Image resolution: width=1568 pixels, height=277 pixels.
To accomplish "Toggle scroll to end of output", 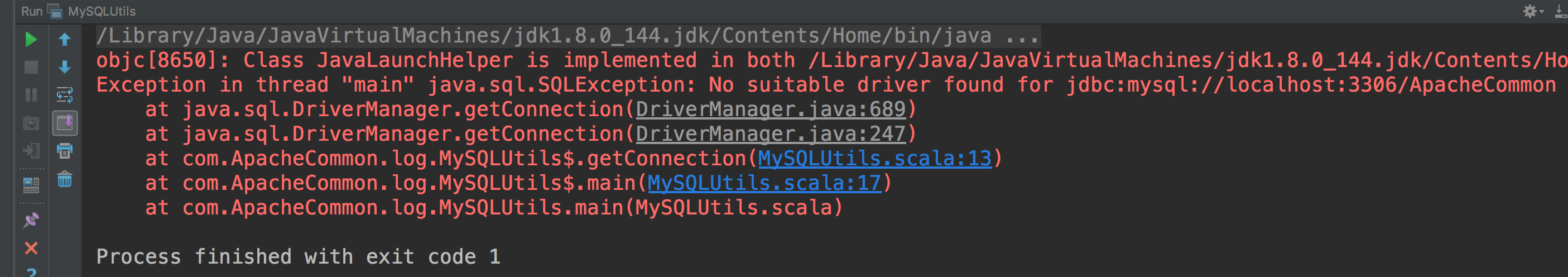I will click(x=65, y=123).
